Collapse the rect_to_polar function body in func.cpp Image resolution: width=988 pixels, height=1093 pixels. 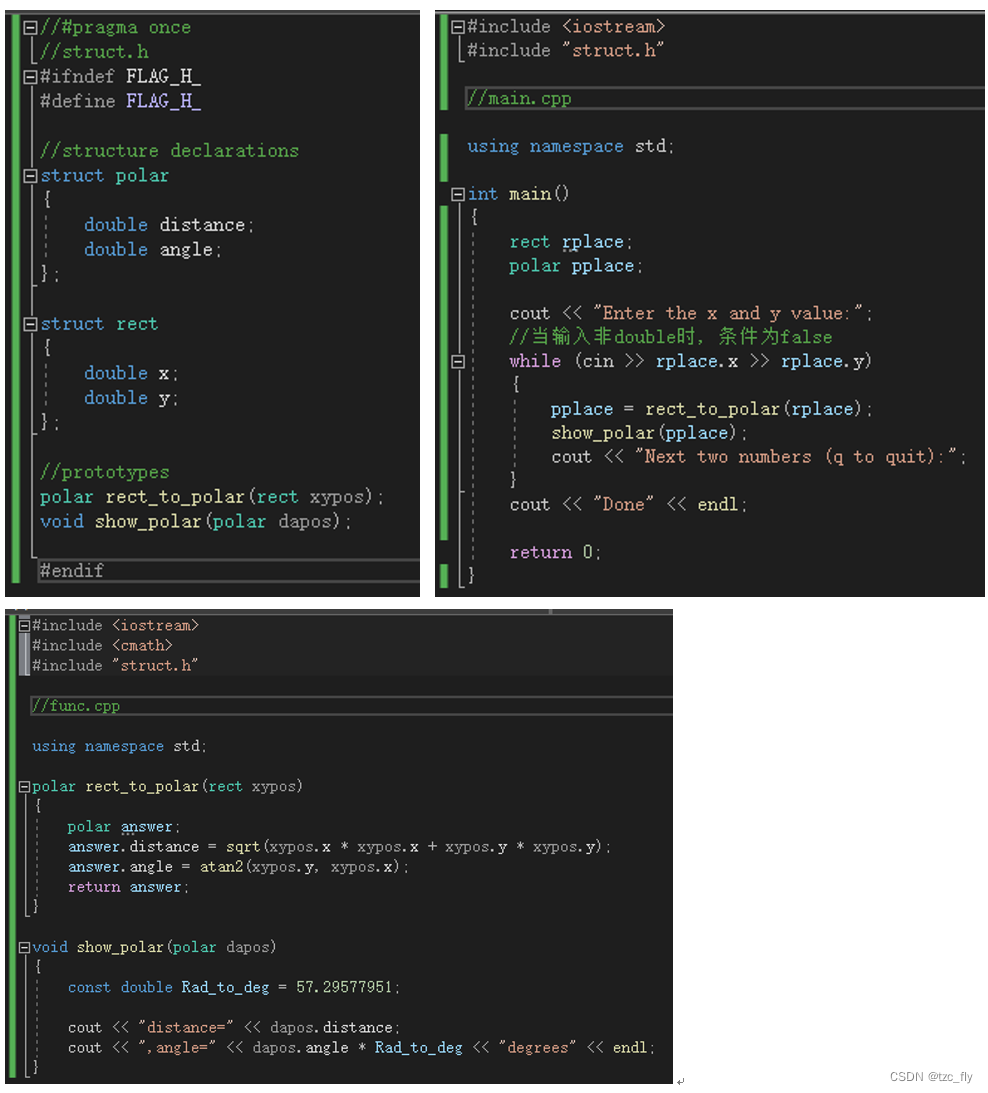point(24,787)
